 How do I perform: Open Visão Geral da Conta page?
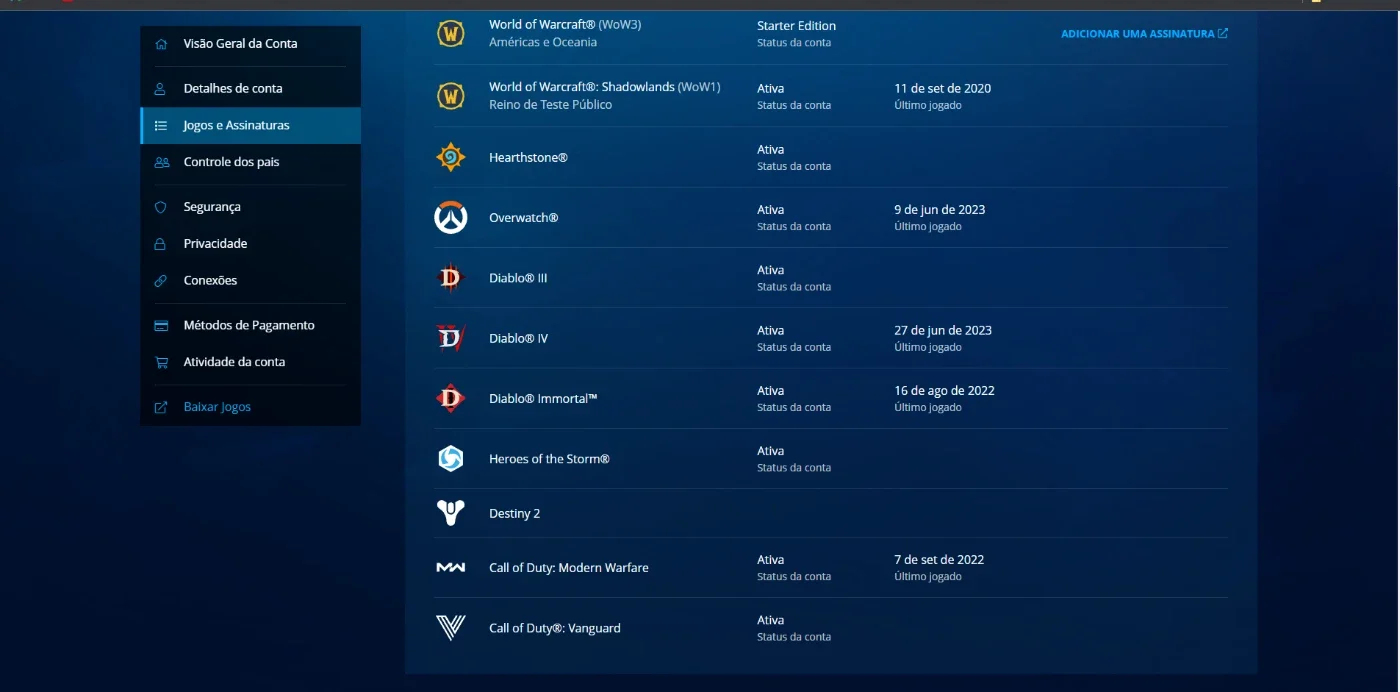[240, 44]
